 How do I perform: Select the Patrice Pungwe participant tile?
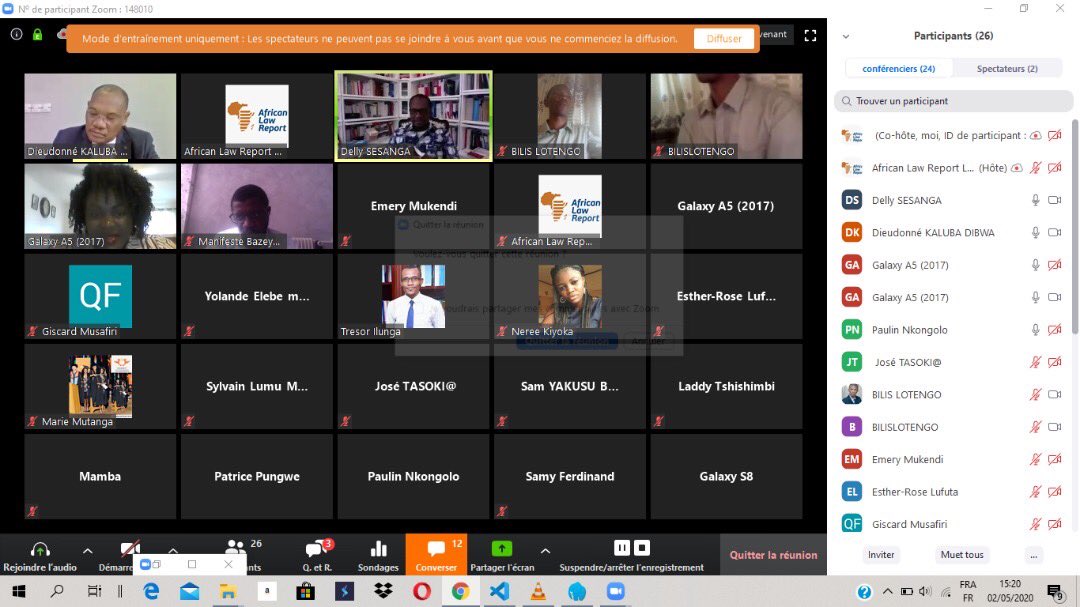(x=257, y=477)
